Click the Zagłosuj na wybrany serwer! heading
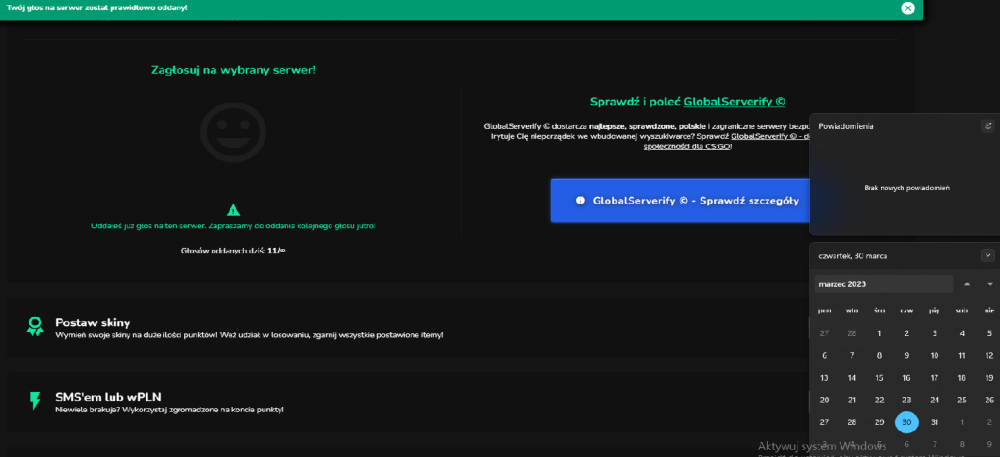 coord(233,70)
